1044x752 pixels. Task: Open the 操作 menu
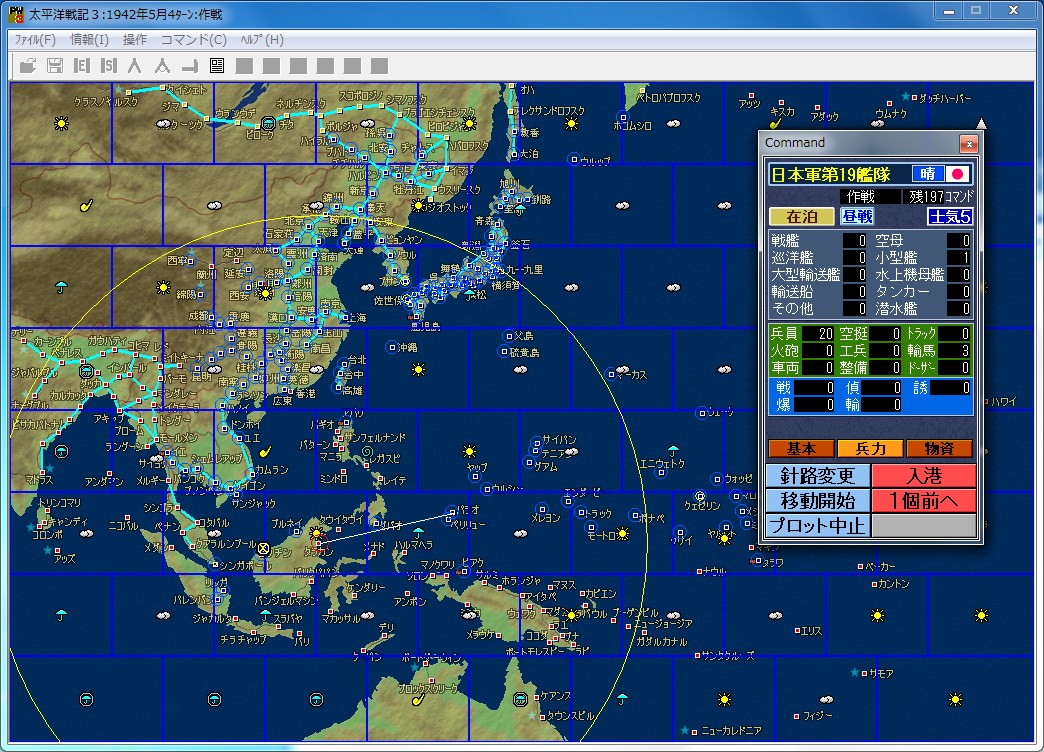tap(135, 40)
